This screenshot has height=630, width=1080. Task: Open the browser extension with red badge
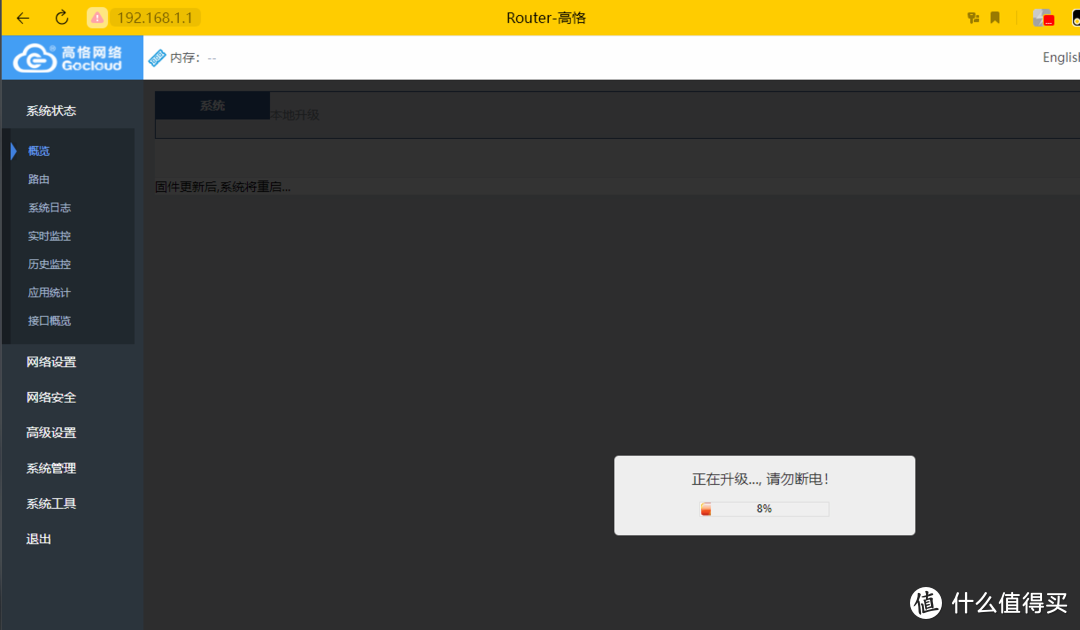(x=1043, y=18)
